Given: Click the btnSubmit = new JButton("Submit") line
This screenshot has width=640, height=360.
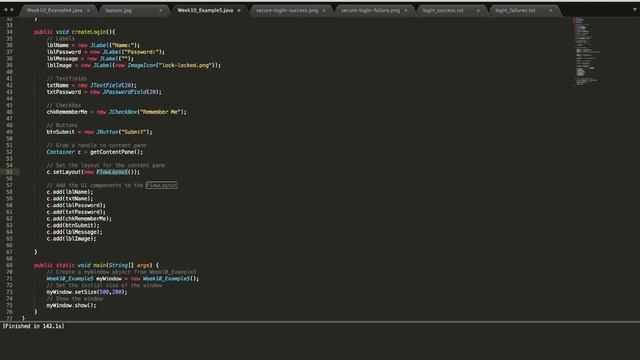Looking at the screenshot, I should pyautogui.click(x=99, y=132).
